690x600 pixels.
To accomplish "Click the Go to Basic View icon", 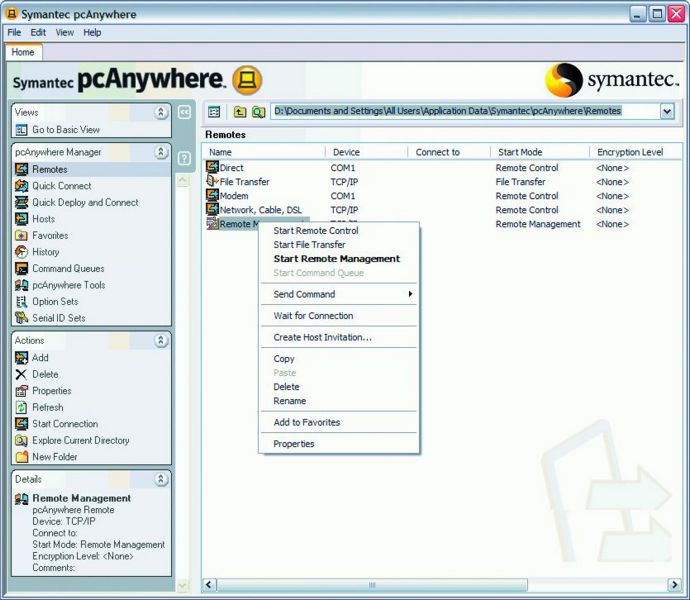I will (22, 130).
